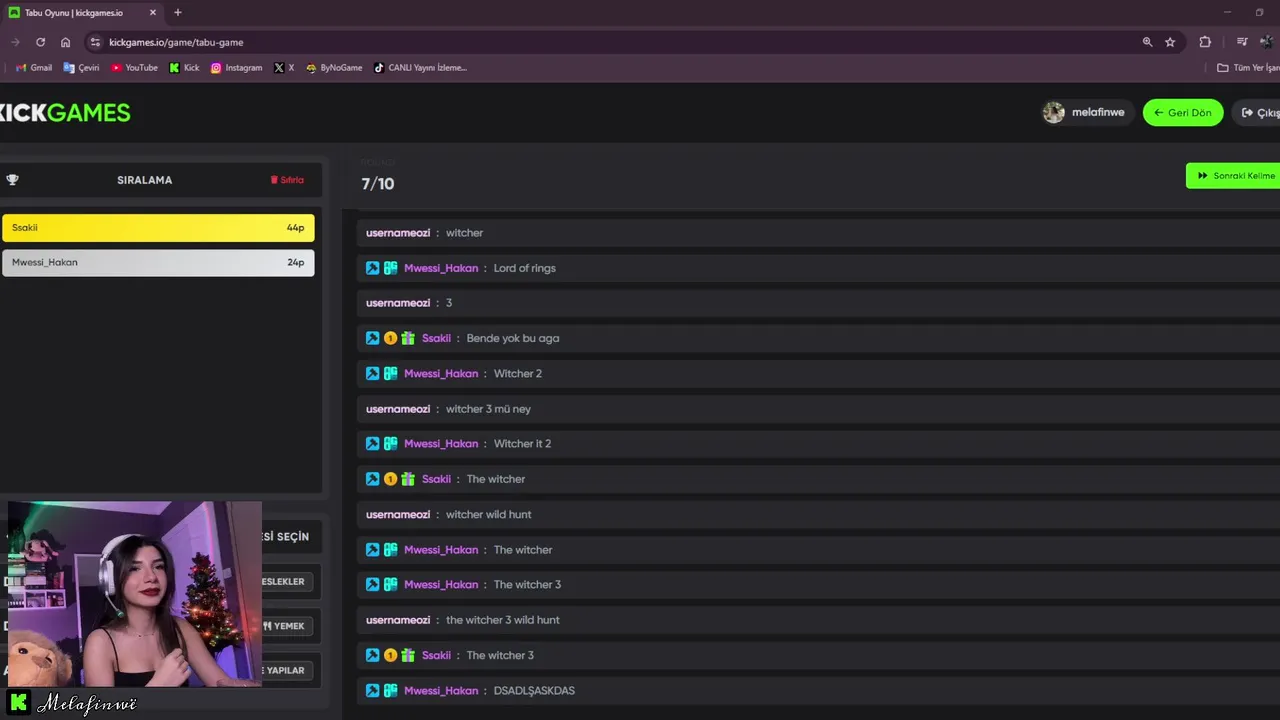Click orange badge in Ssakil's The witcher 3 row
This screenshot has width=1280, height=720.
coord(390,655)
